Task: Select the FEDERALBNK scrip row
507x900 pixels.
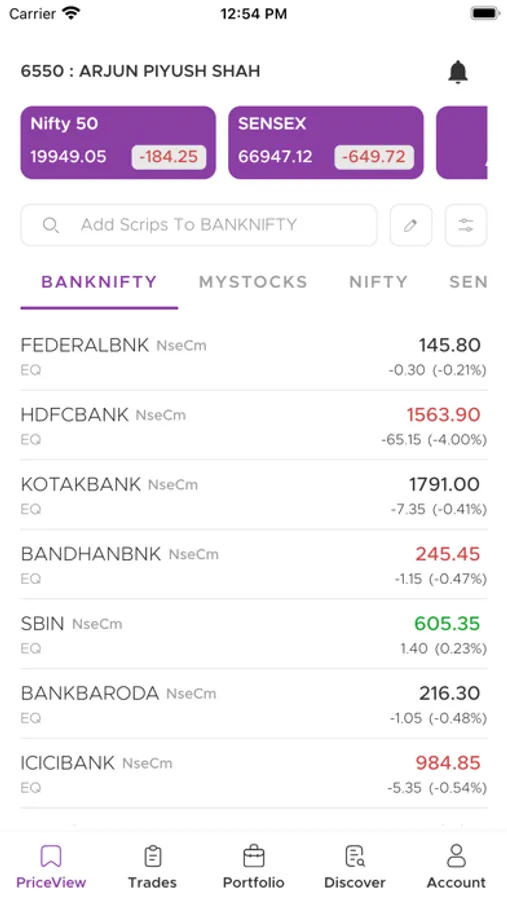Action: [x=254, y=356]
